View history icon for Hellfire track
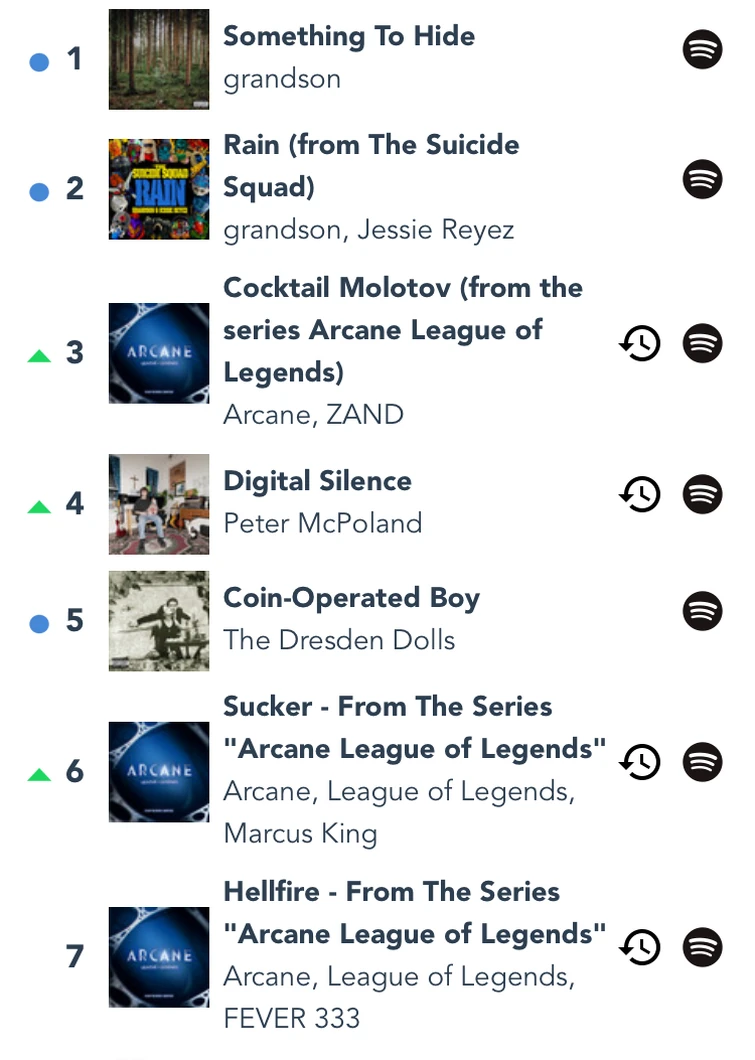Viewport: 755px width, 1060px height. click(x=640, y=947)
